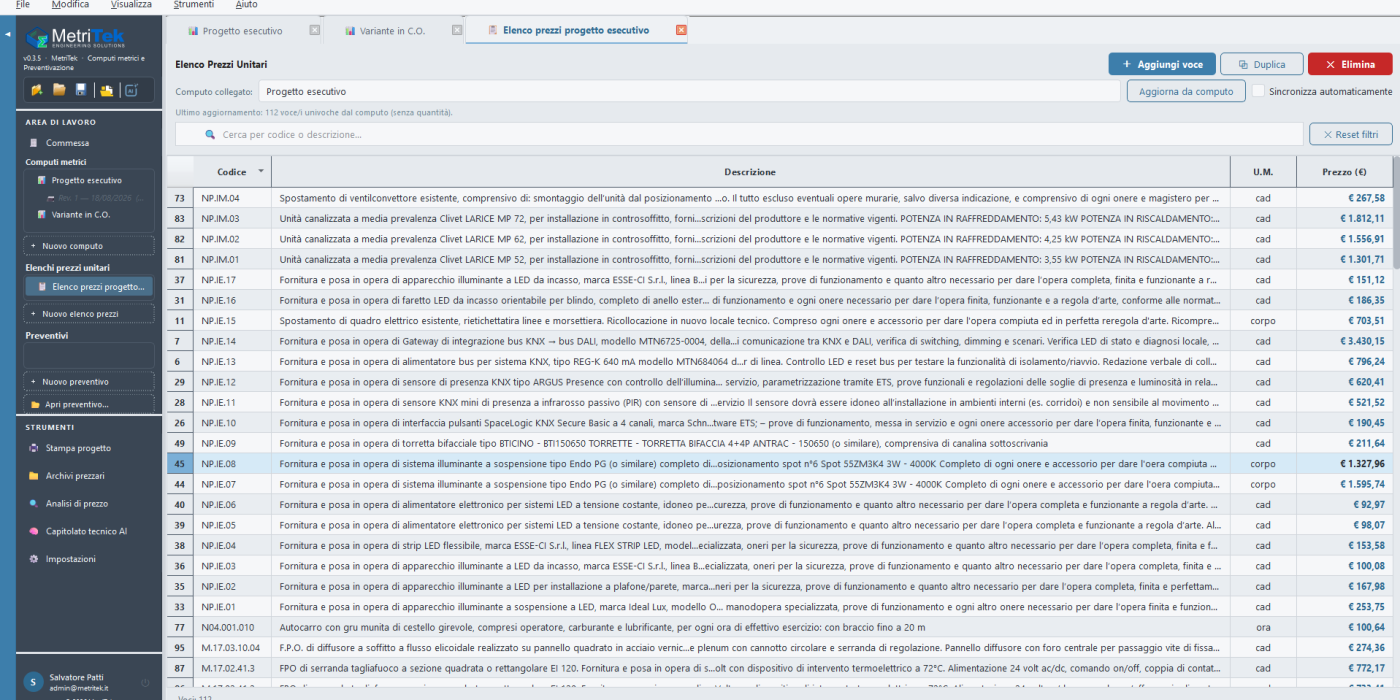The height and width of the screenshot is (700, 1400).
Task: Click the logout power icon next to Salvatore Patti
Action: click(146, 683)
